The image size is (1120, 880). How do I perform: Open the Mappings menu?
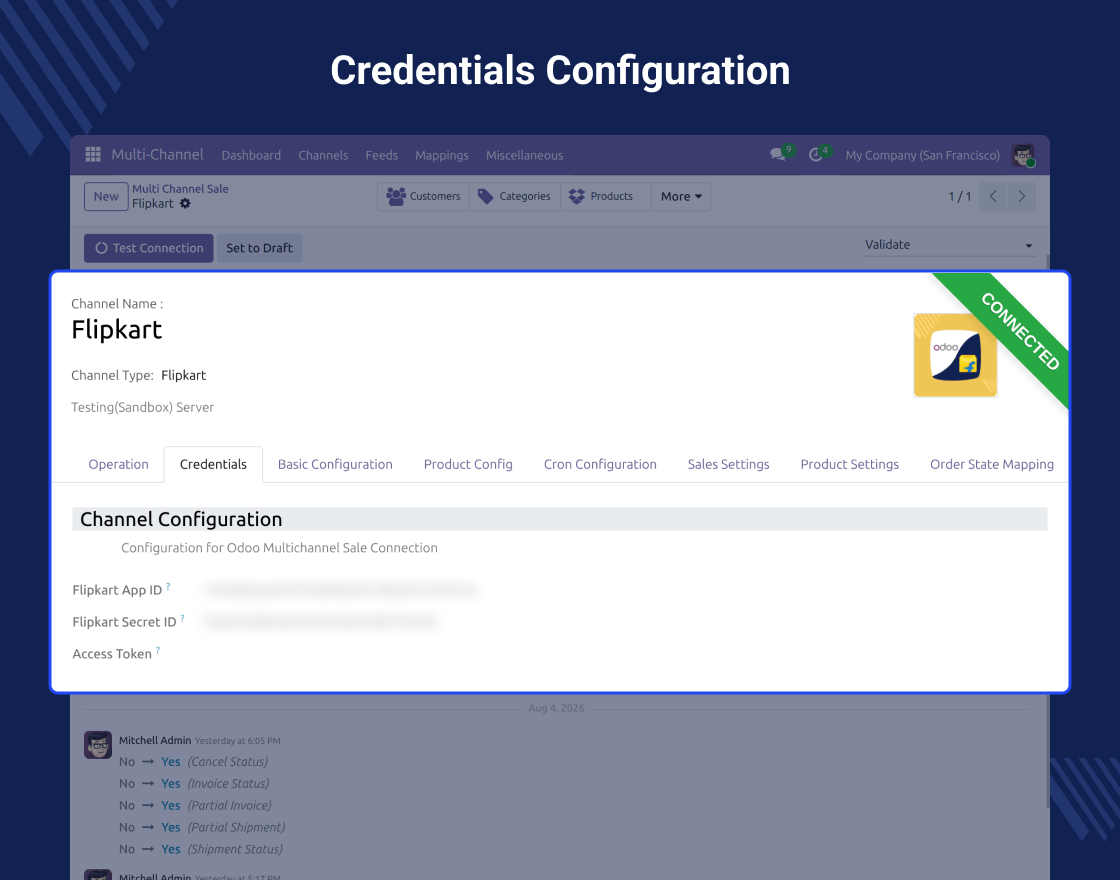pos(441,155)
